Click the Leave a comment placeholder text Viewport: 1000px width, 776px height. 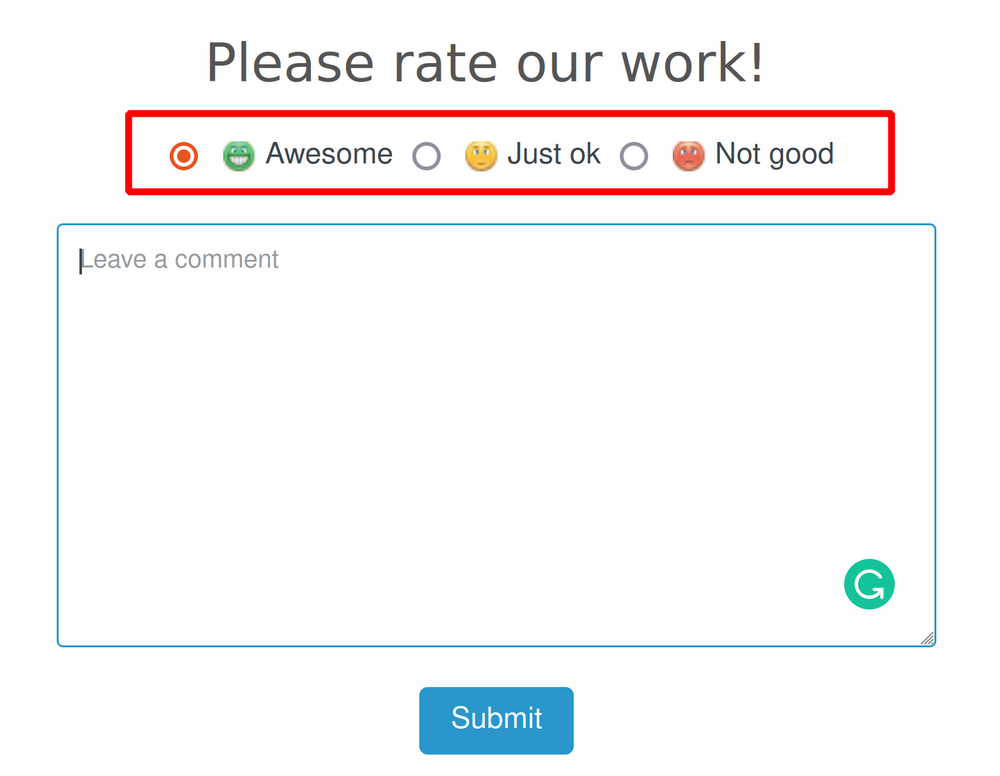point(180,260)
